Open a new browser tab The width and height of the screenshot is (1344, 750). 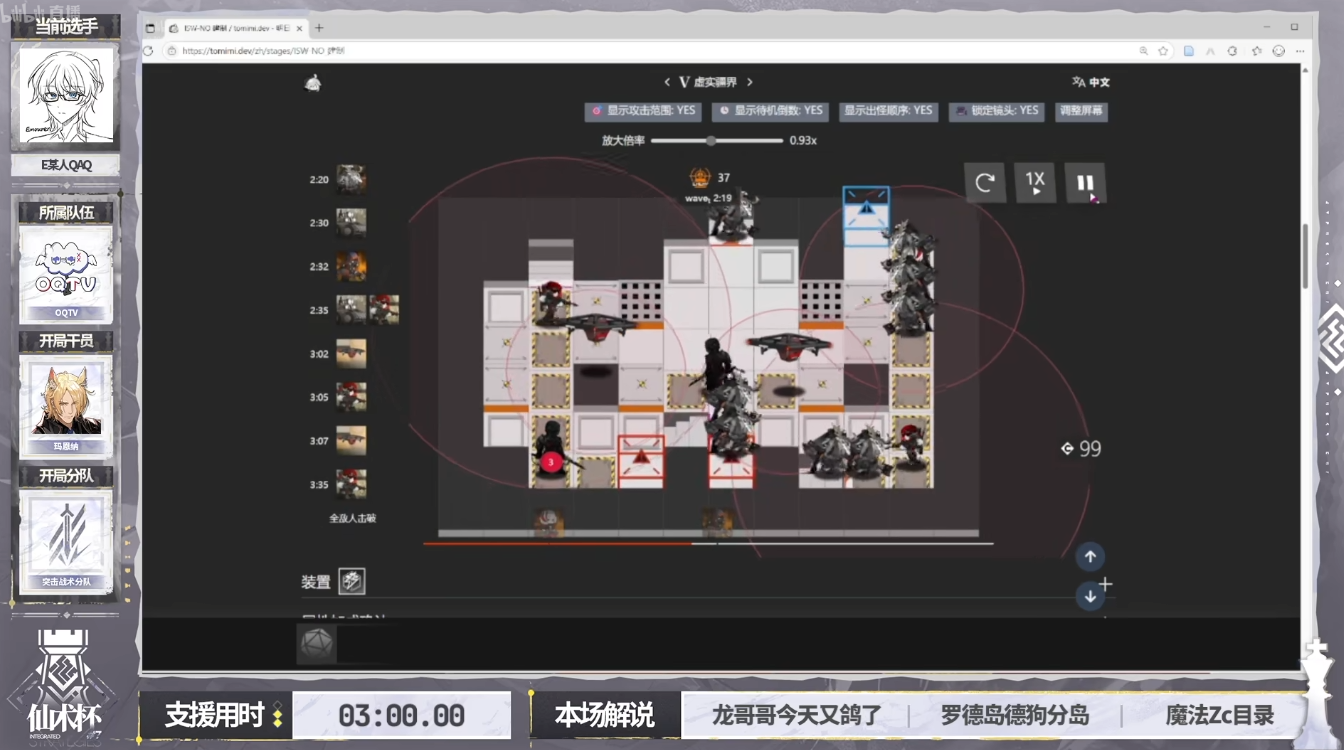click(319, 28)
